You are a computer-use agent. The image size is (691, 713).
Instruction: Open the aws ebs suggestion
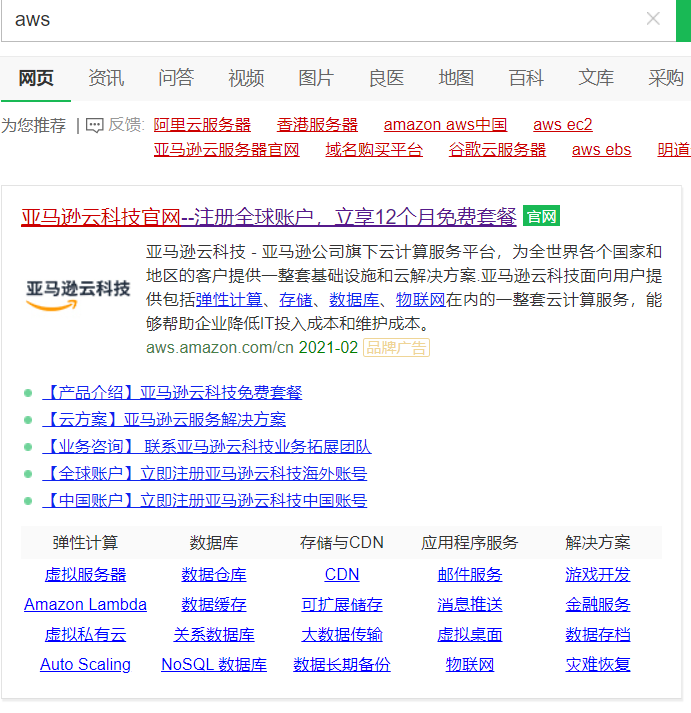(x=601, y=150)
